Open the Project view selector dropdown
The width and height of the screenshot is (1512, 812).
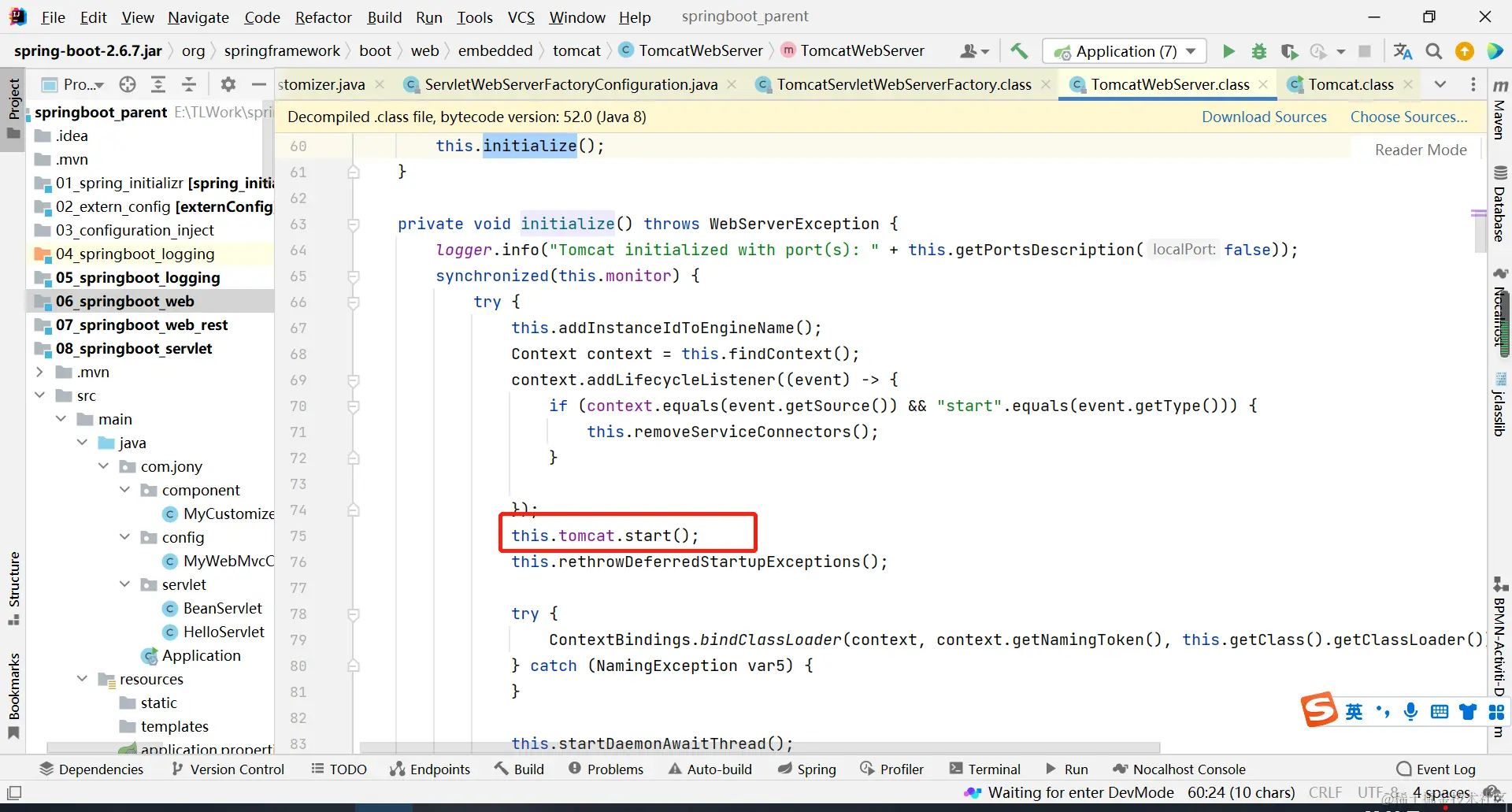point(73,84)
